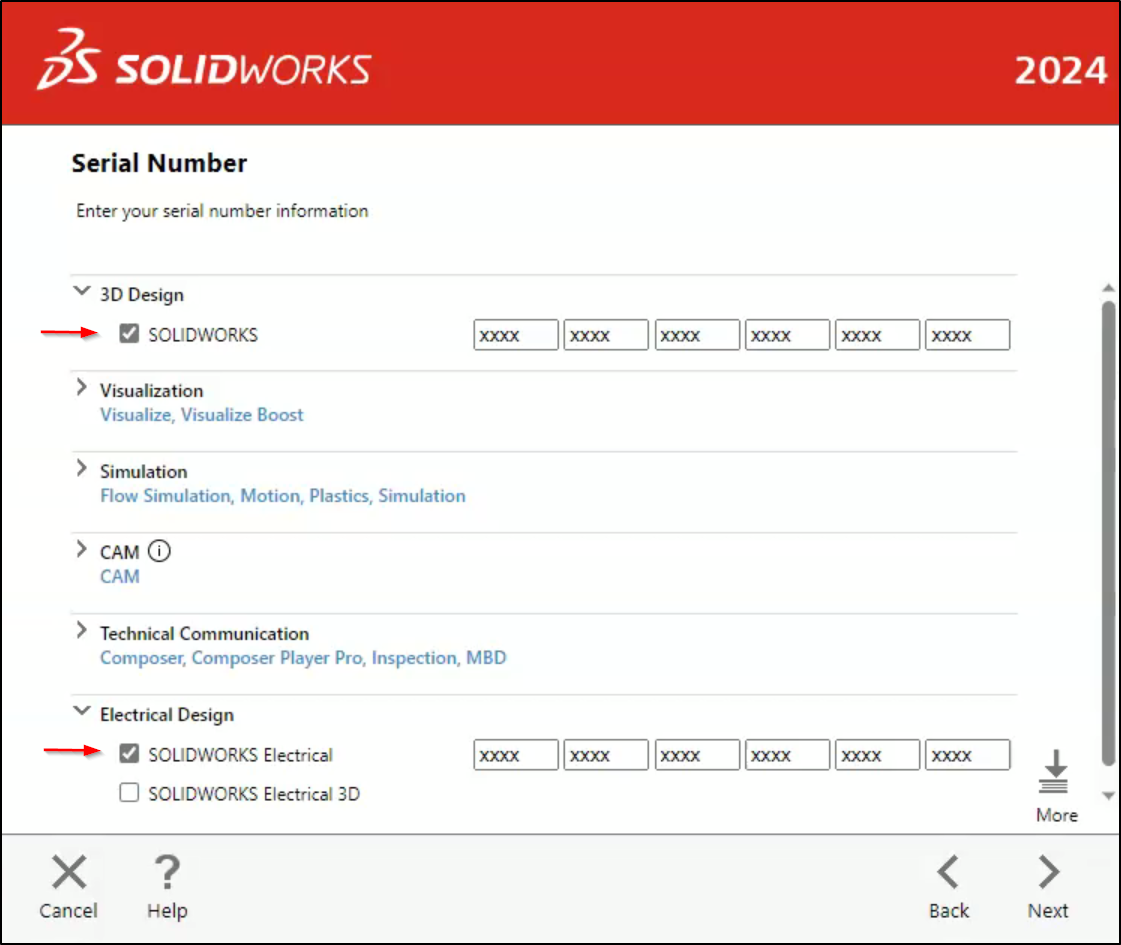Click the Visualization heading text
This screenshot has height=945, width=1121.
[x=152, y=390]
